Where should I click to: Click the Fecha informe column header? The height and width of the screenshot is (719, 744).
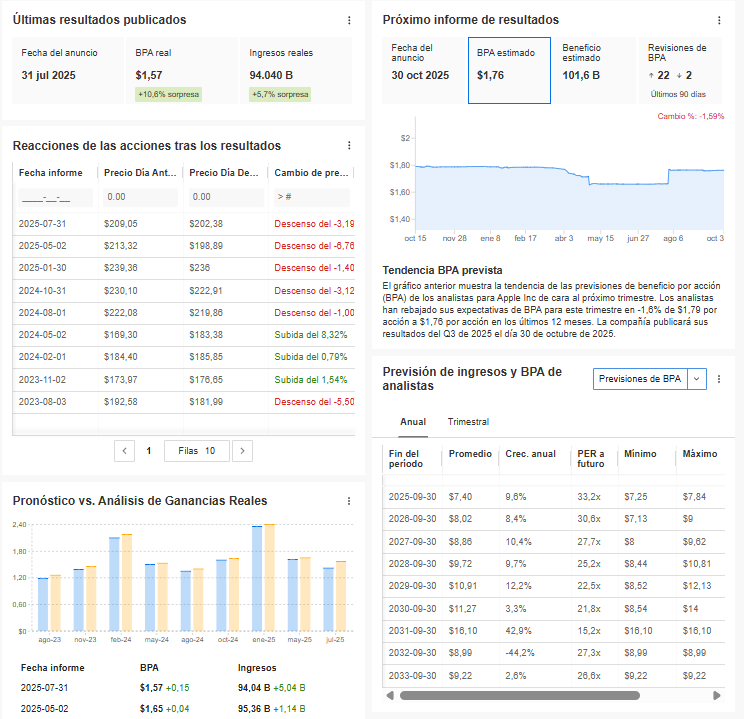coord(51,172)
